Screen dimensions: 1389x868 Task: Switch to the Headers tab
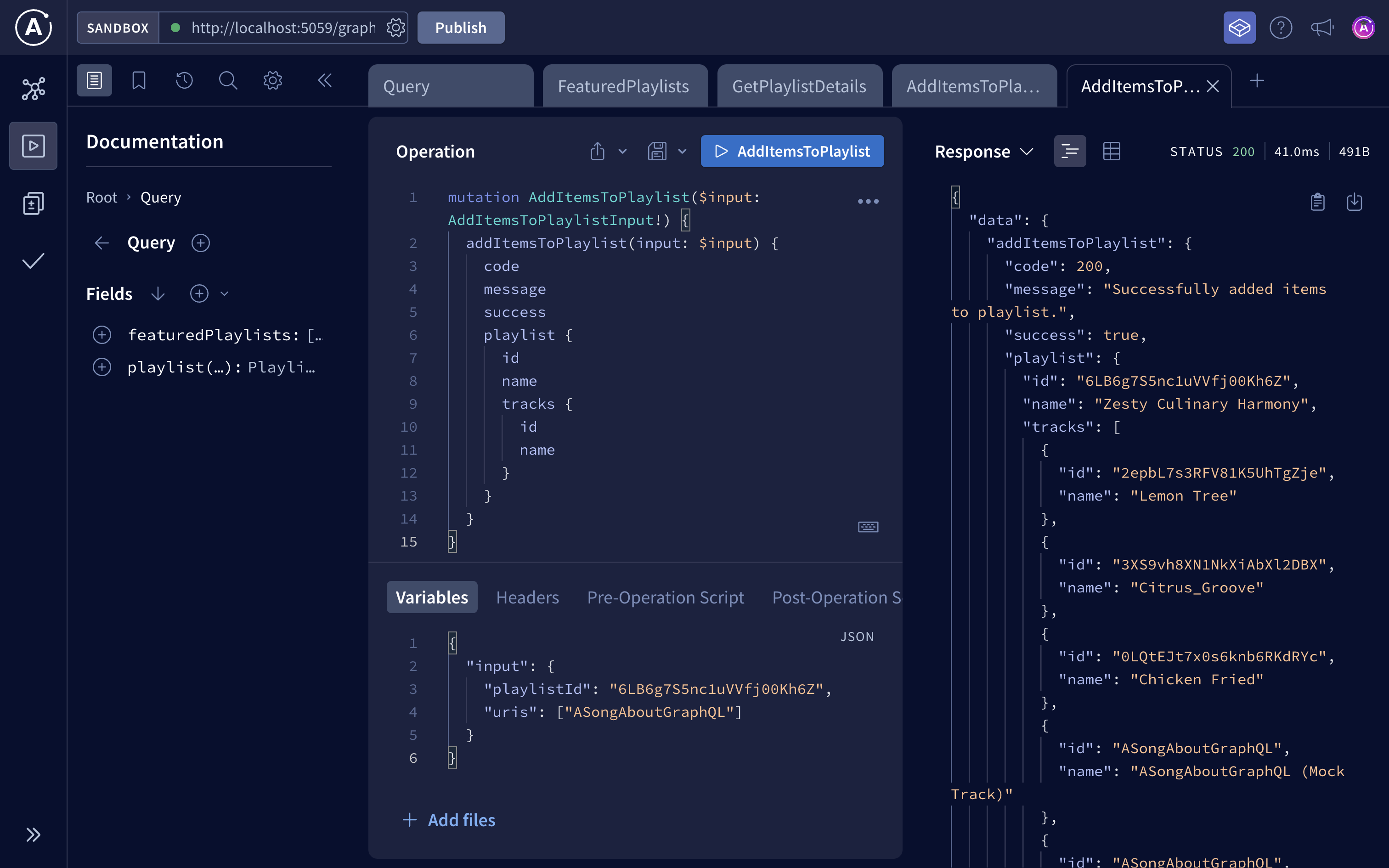527,597
